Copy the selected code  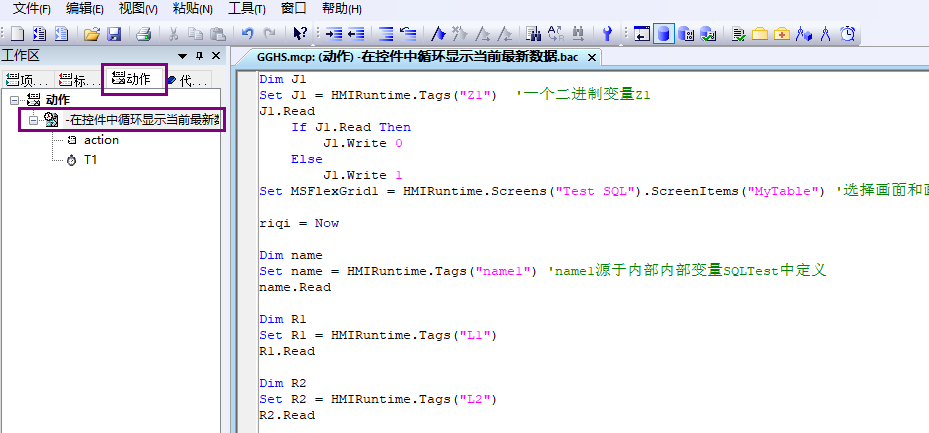click(195, 34)
